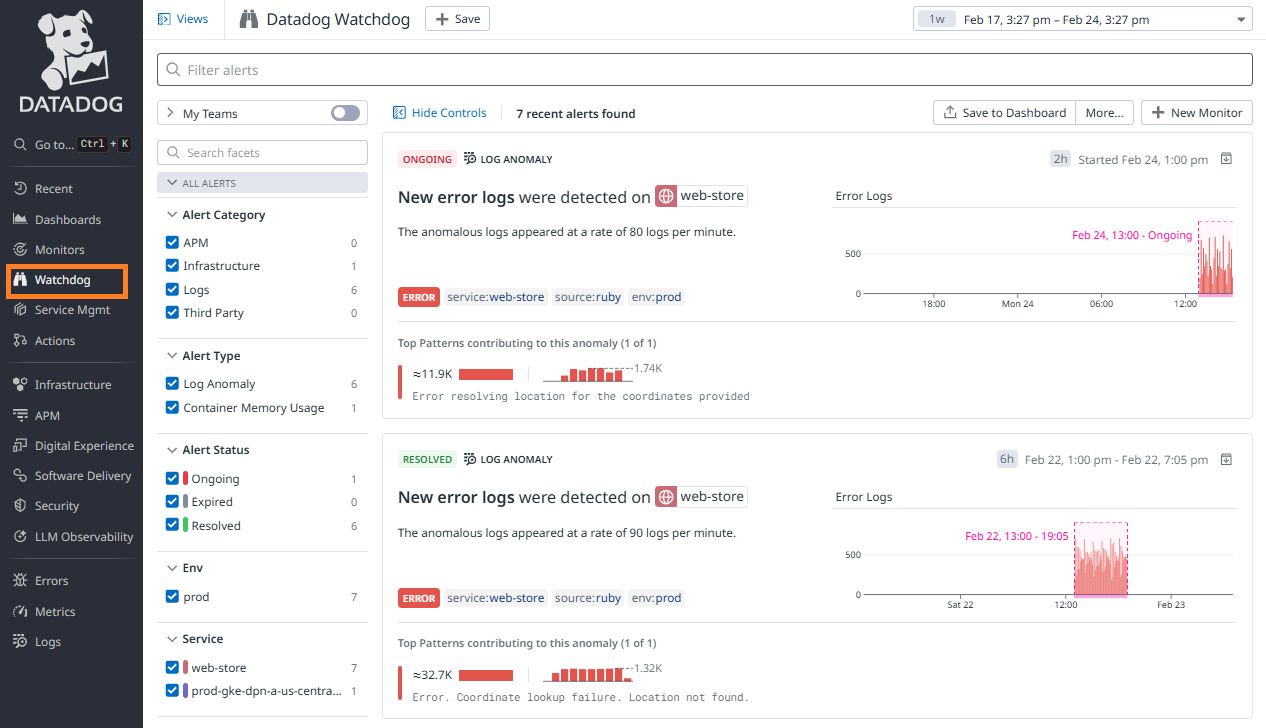Uncheck the Ongoing alert status
This screenshot has width=1266, height=728.
(172, 479)
